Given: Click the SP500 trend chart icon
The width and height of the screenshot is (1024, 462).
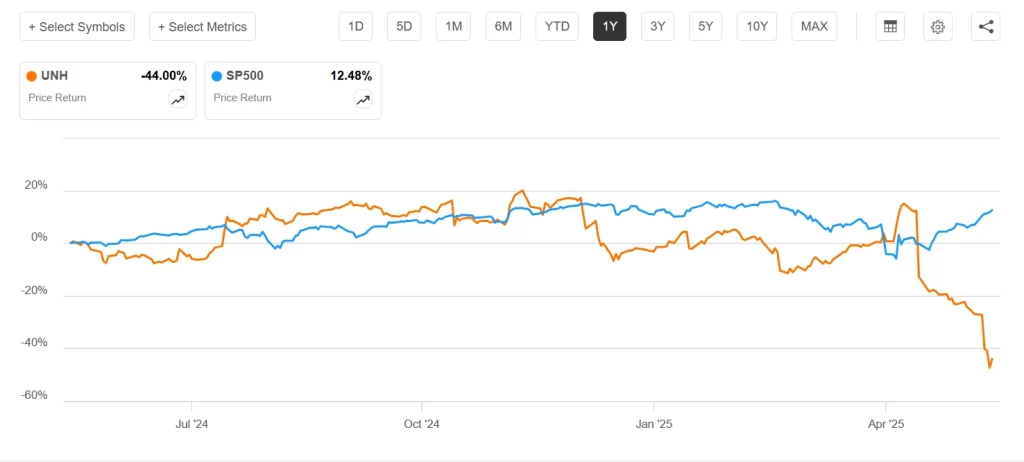Looking at the screenshot, I should pos(363,100).
